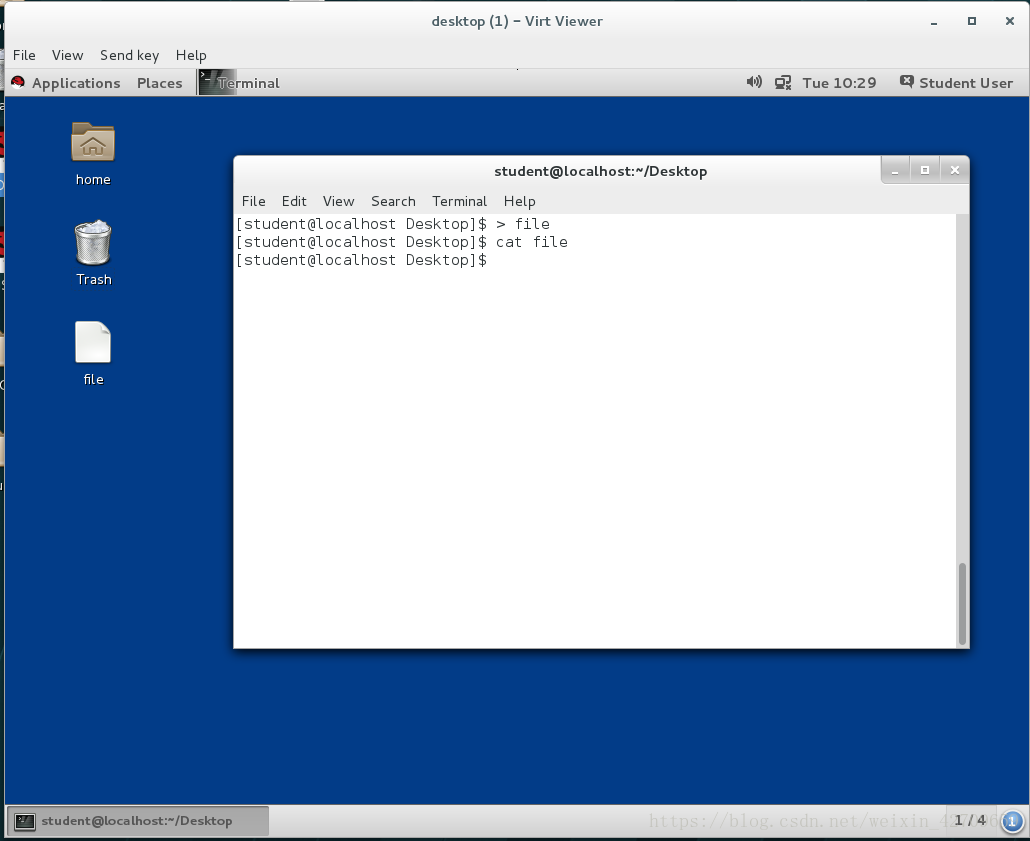Screen dimensions: 1030x841
Task: Minimize the Virt Viewer window
Action: click(933, 22)
